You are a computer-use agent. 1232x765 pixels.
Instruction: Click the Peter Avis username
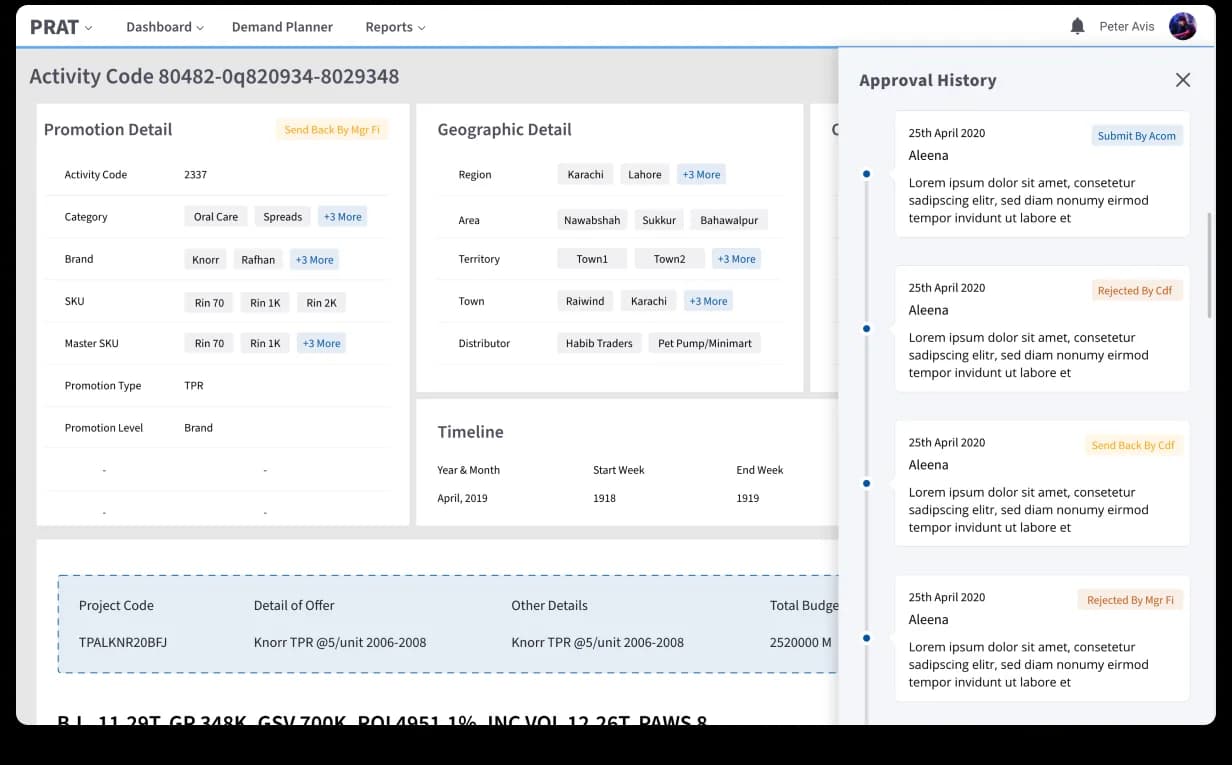1127,27
